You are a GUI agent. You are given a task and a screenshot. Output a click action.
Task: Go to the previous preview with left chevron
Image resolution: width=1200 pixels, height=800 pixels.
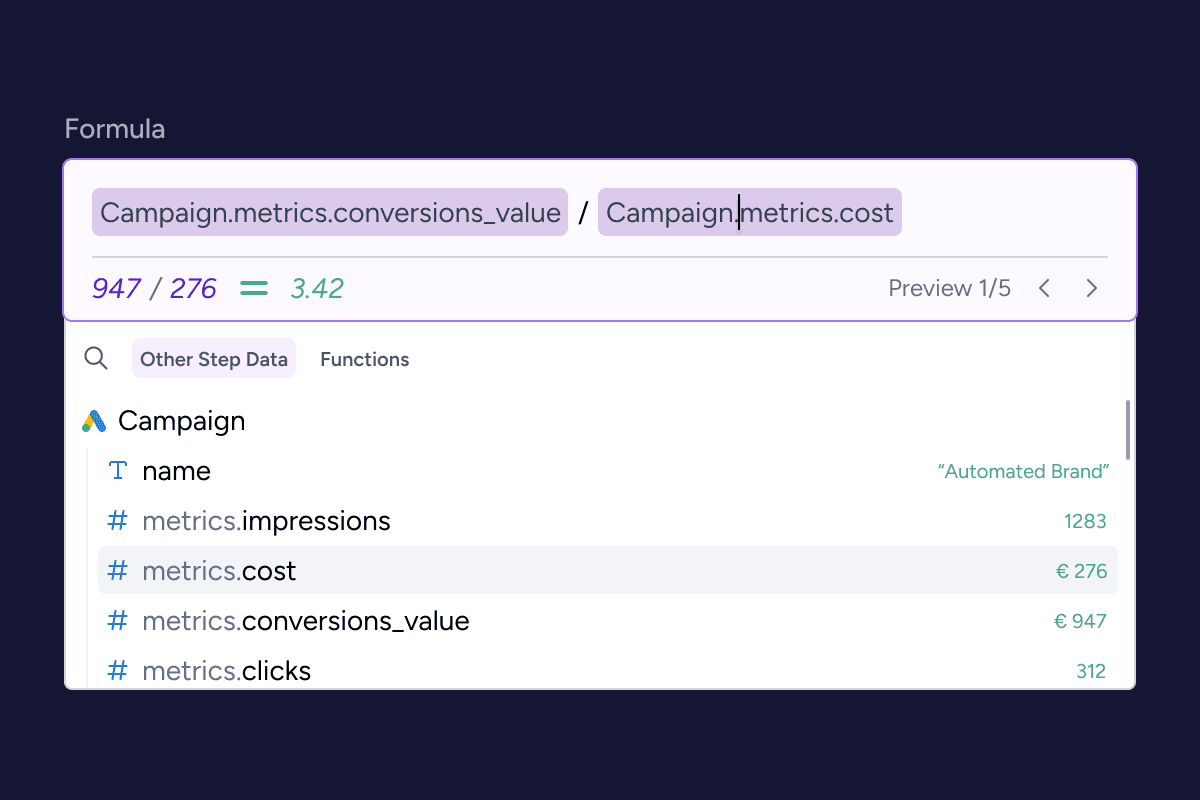click(1044, 289)
